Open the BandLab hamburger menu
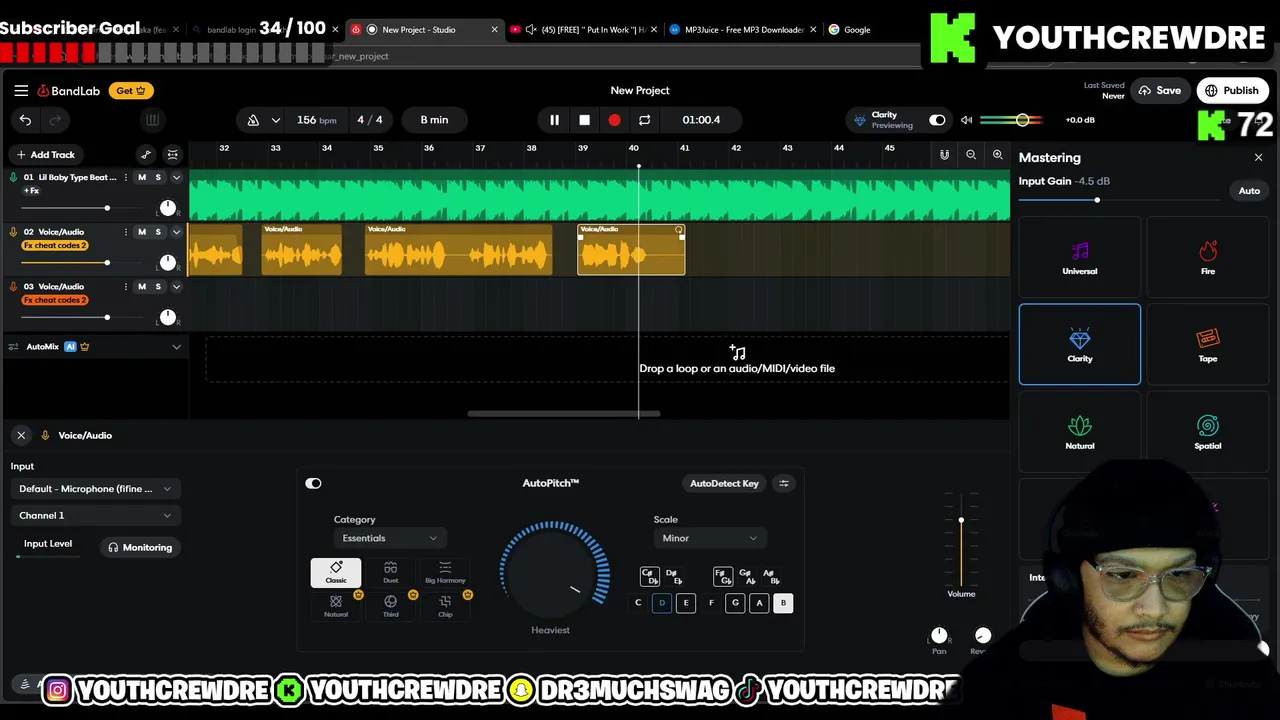 [21, 90]
